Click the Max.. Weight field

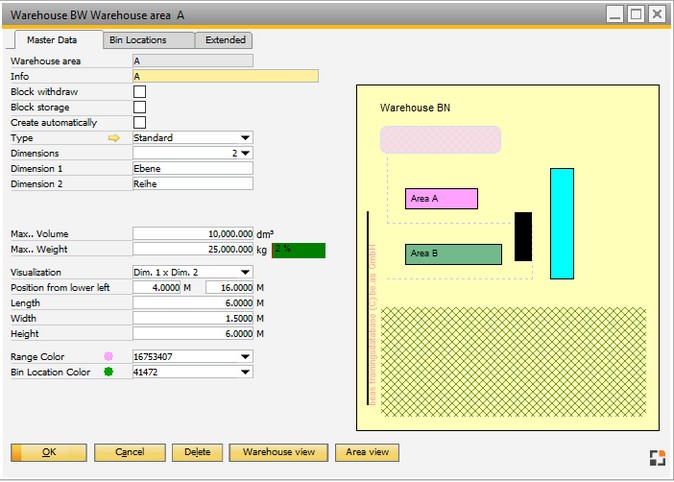click(193, 249)
